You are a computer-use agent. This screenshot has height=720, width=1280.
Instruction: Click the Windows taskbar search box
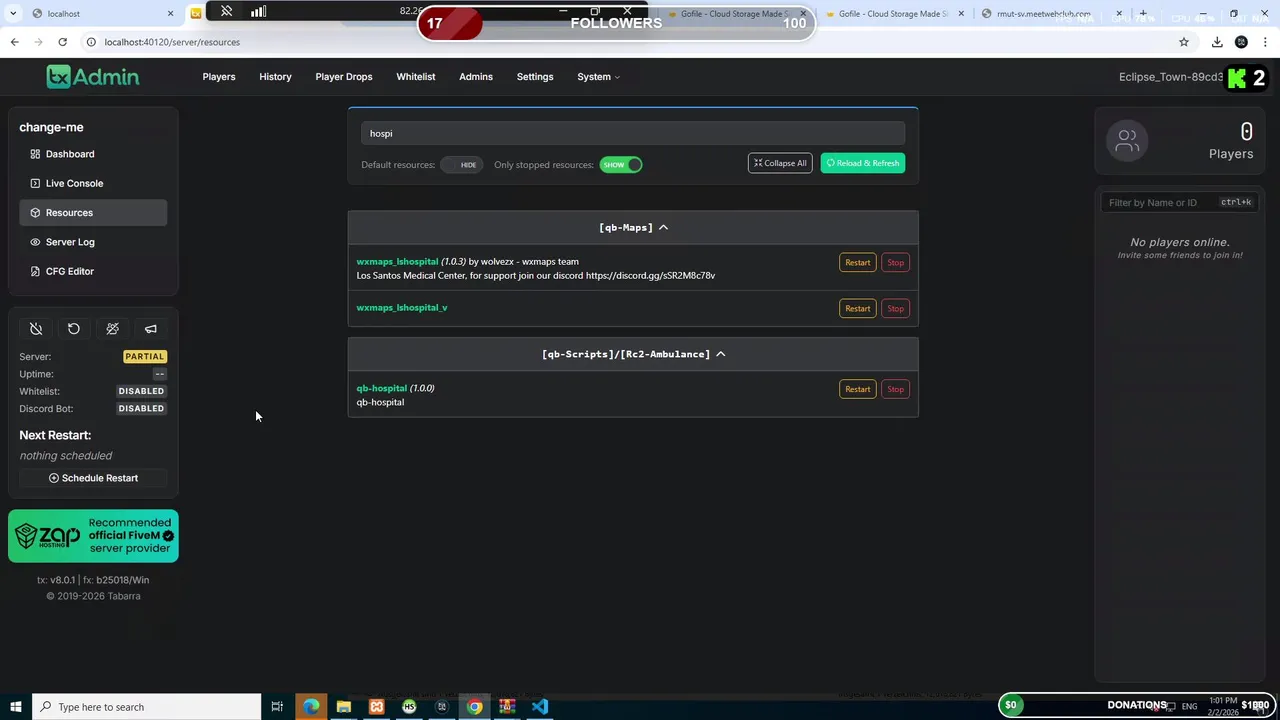(x=147, y=706)
